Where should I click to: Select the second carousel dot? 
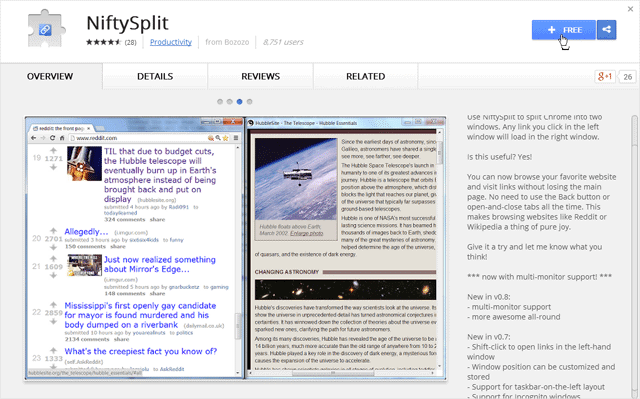point(230,102)
